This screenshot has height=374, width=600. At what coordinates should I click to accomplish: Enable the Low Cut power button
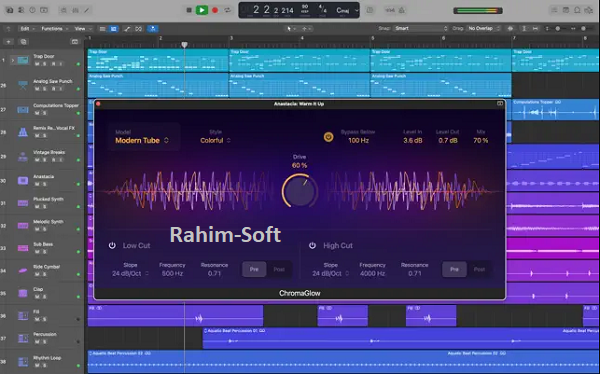pyautogui.click(x=112, y=245)
